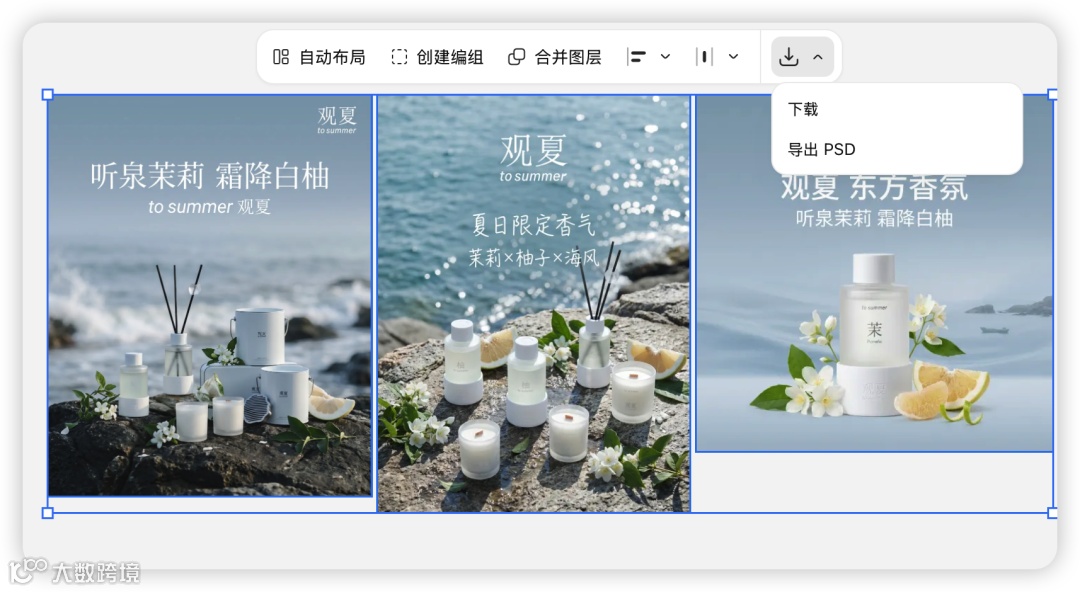Click the top-left selection handle
The image size is (1080, 592).
click(x=48, y=94)
